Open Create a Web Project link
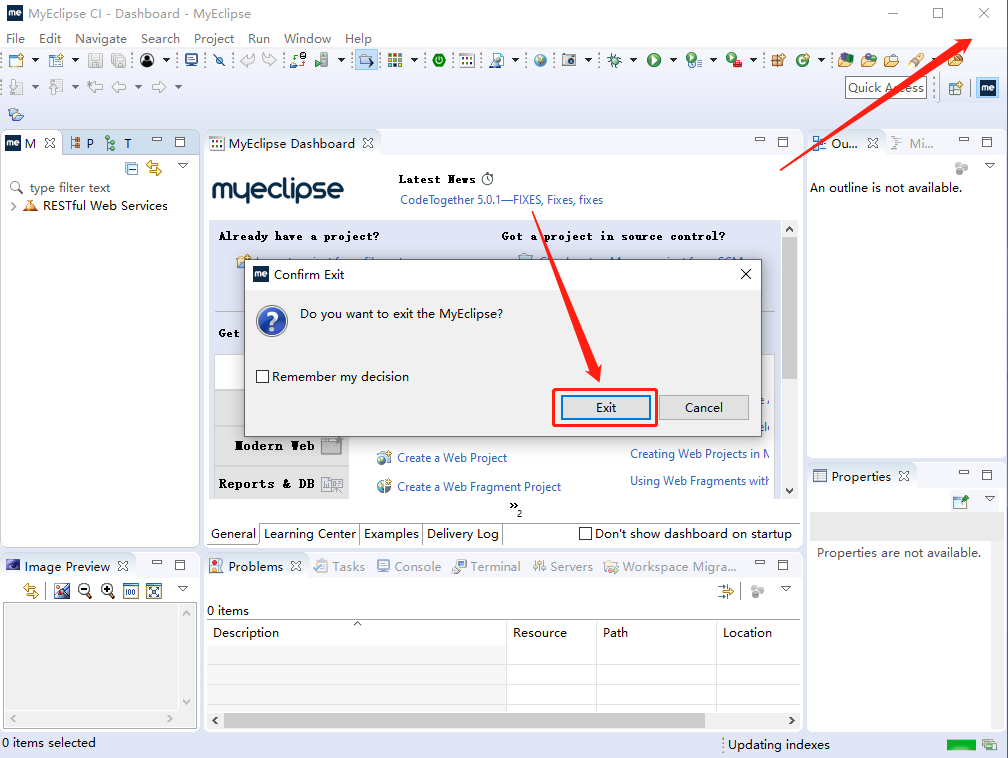This screenshot has height=758, width=1008. click(x=452, y=458)
